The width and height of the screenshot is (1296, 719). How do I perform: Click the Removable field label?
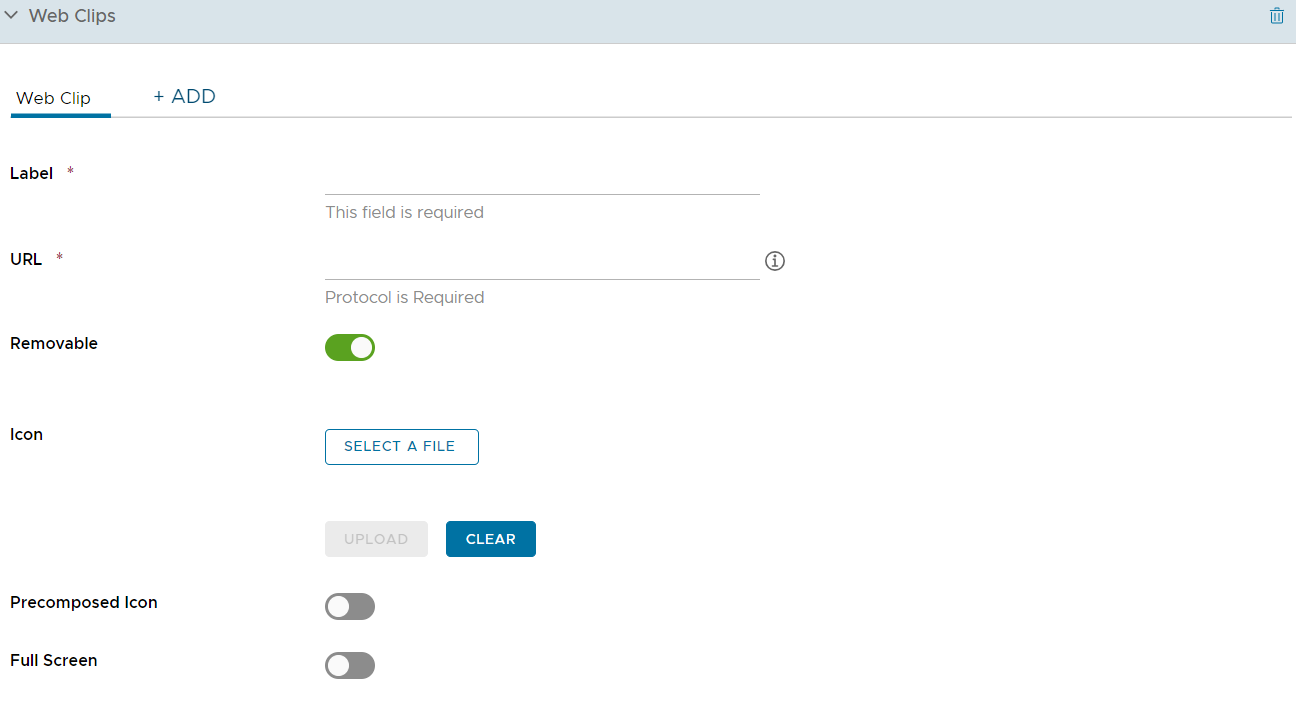(54, 343)
